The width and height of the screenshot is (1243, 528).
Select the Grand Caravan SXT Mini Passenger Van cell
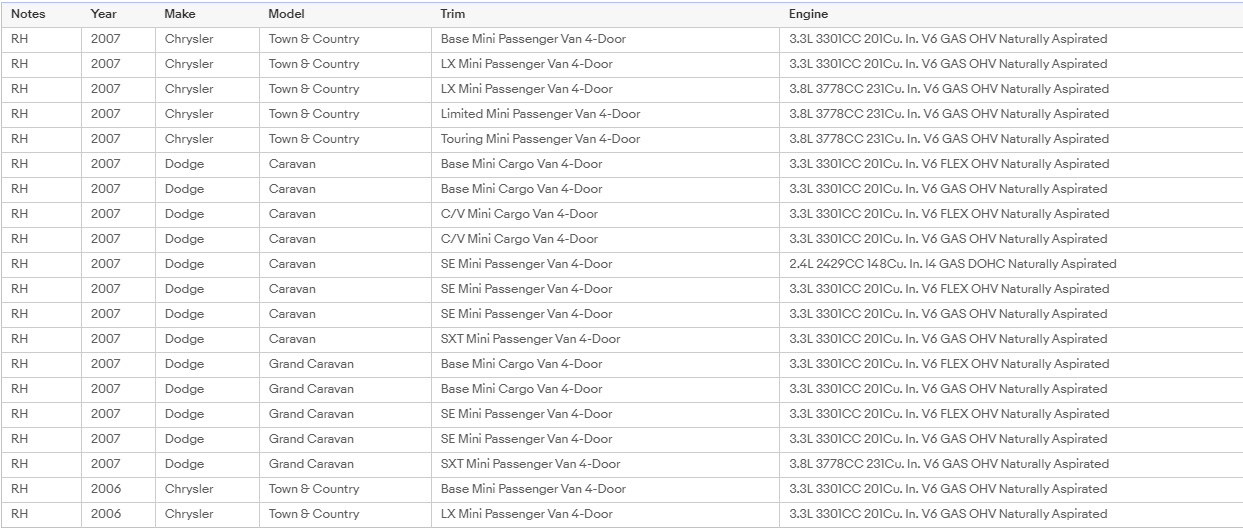(531, 464)
